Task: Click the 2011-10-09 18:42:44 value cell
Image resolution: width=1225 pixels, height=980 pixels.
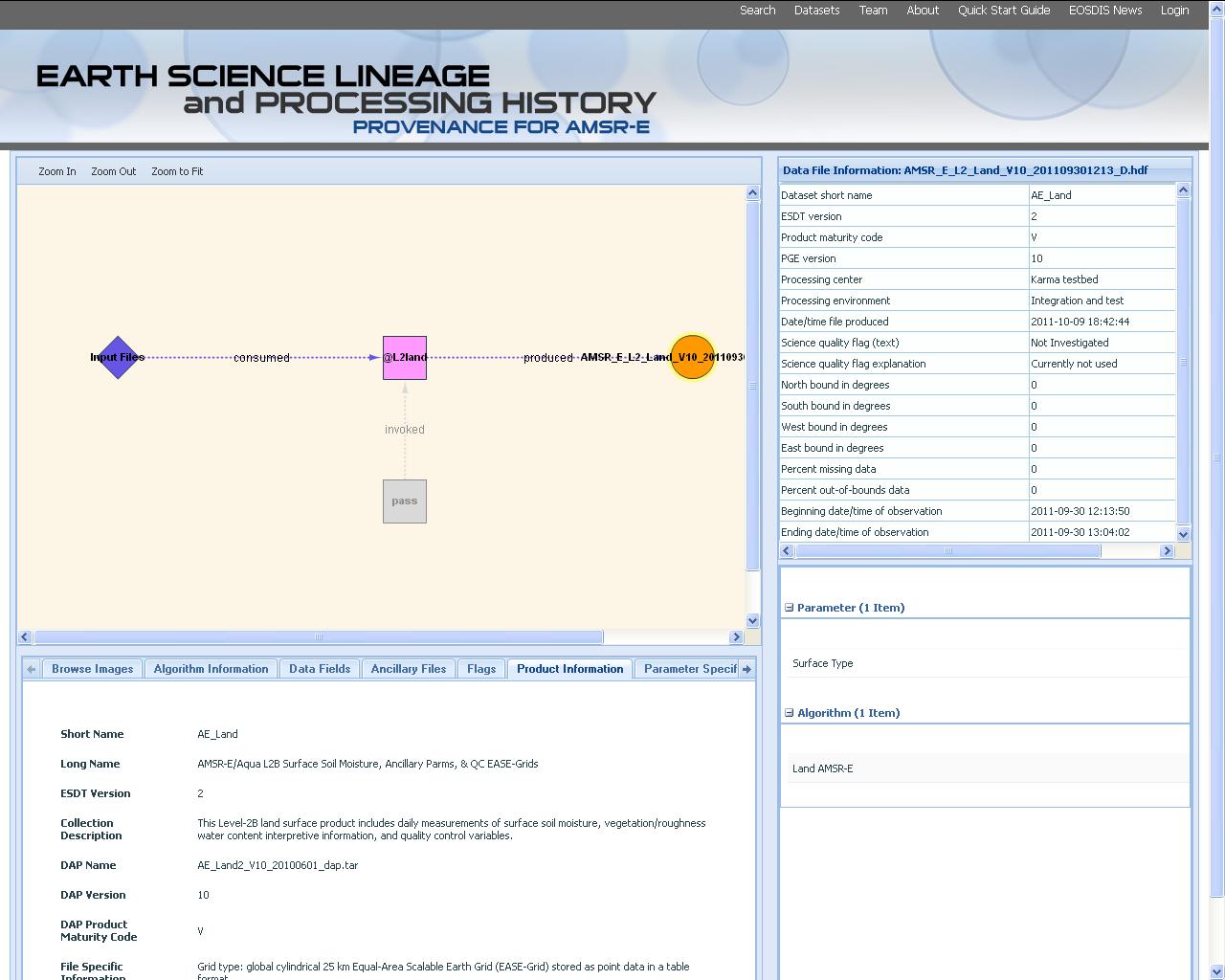Action: [x=1102, y=322]
